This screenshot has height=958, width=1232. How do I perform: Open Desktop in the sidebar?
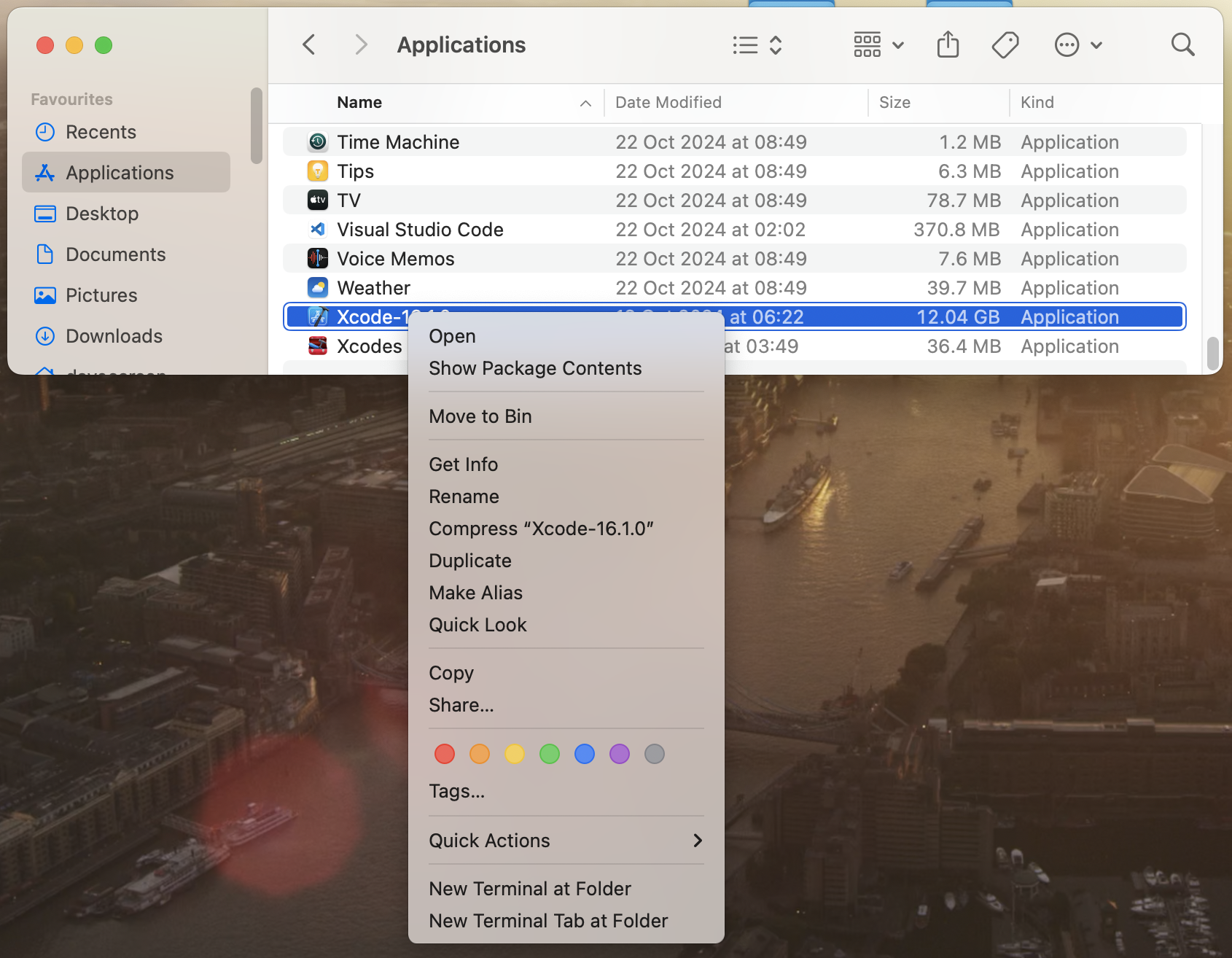pos(126,214)
